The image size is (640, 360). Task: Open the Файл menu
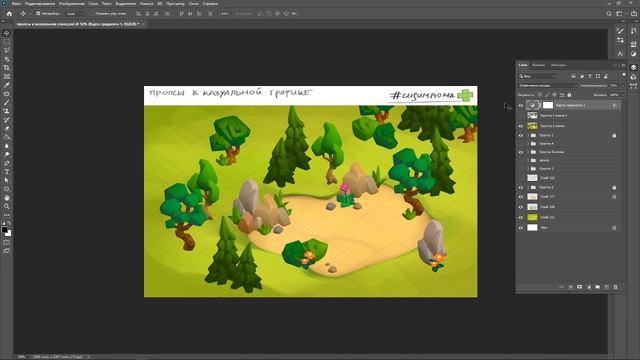tap(16, 4)
